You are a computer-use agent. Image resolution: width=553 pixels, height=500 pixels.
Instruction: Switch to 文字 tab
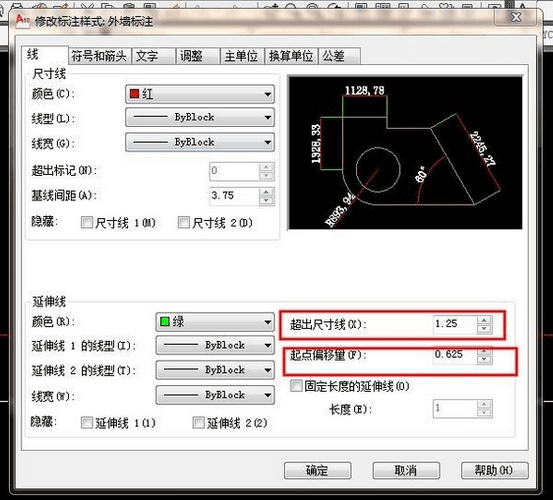153,56
